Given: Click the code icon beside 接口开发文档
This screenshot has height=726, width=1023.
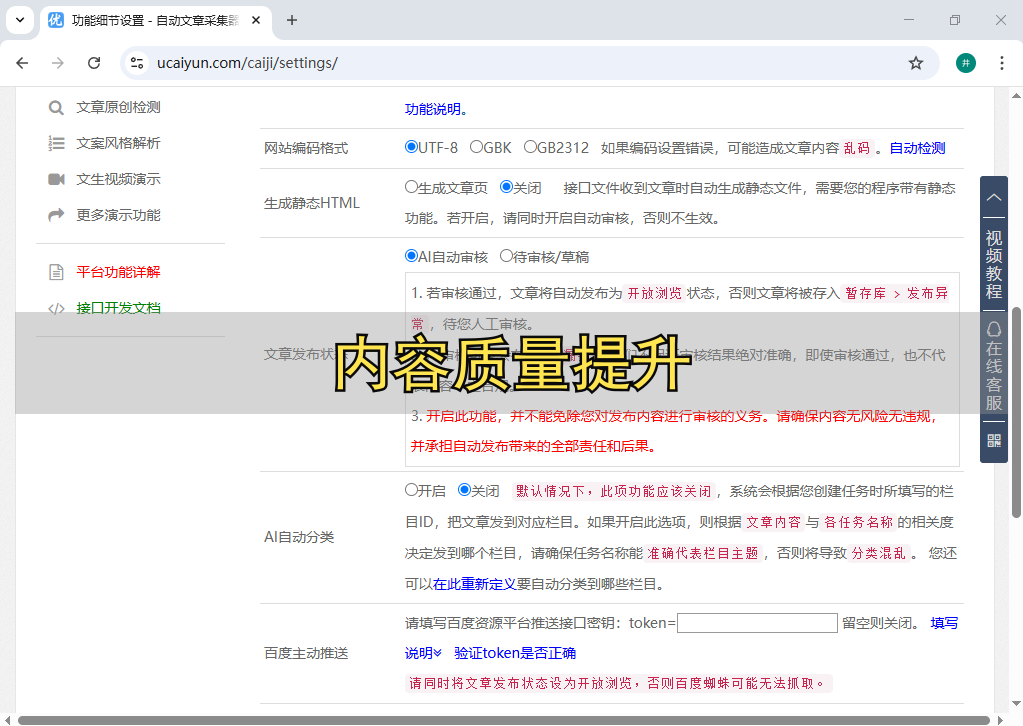Looking at the screenshot, I should coord(56,309).
